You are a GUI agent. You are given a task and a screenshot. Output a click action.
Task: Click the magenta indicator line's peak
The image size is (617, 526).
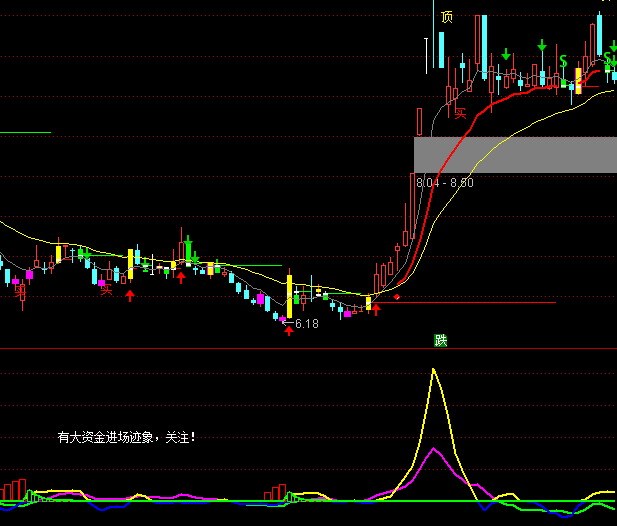coord(434,450)
